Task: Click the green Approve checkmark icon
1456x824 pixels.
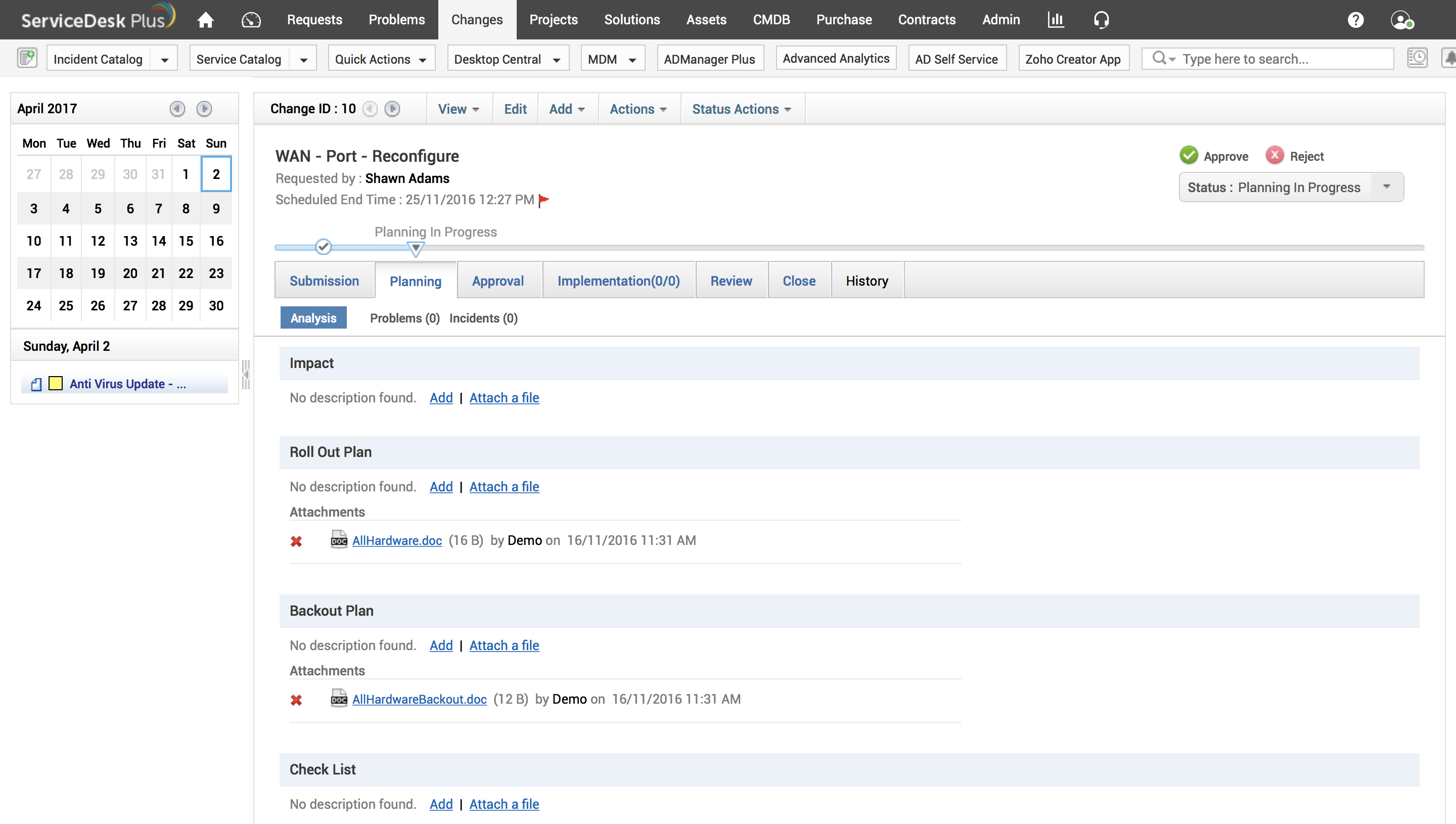Action: point(1189,155)
